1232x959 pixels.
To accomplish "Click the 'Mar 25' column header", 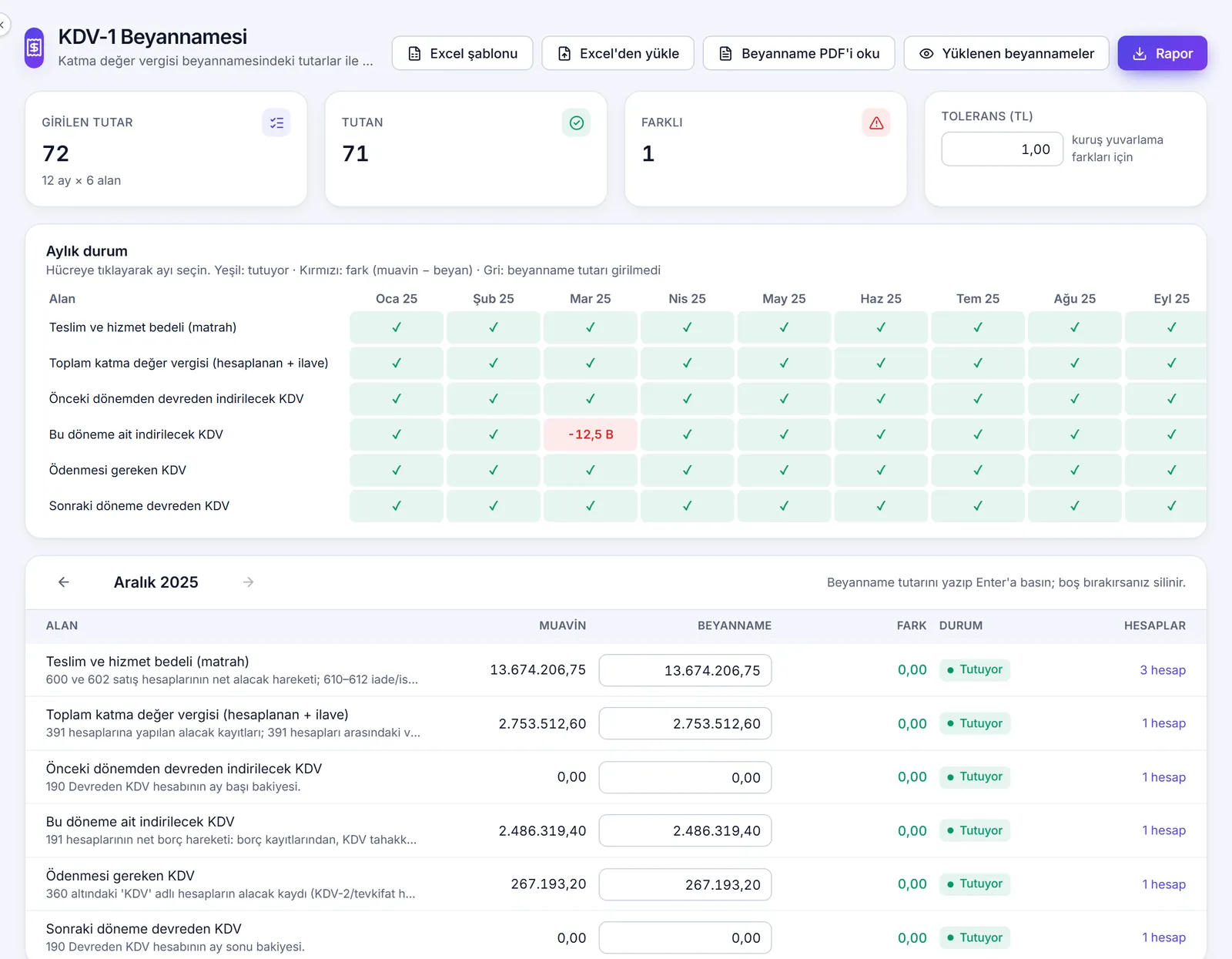I will point(591,299).
